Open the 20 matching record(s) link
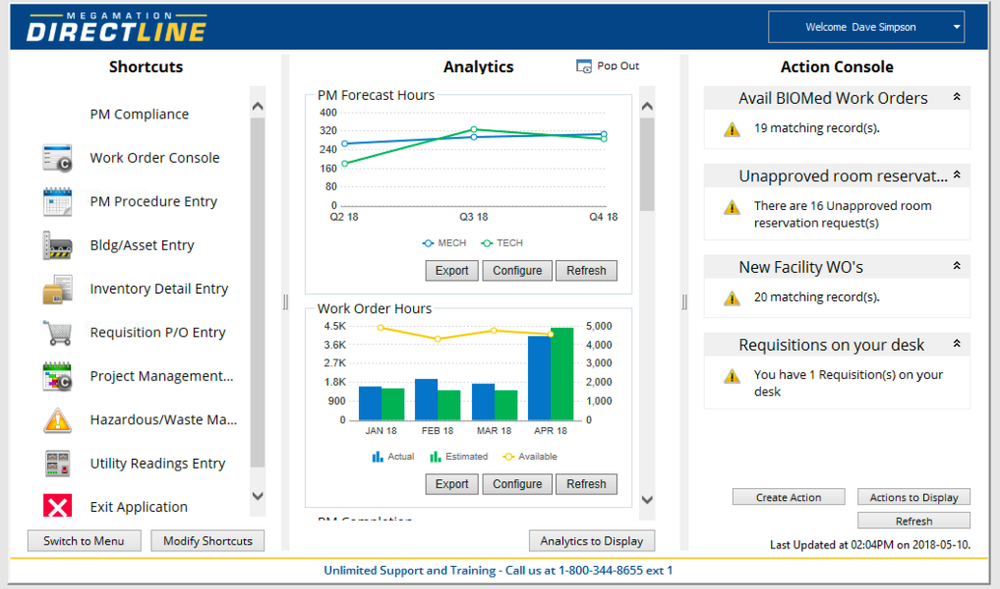This screenshot has height=589, width=1000. pyautogui.click(x=817, y=297)
